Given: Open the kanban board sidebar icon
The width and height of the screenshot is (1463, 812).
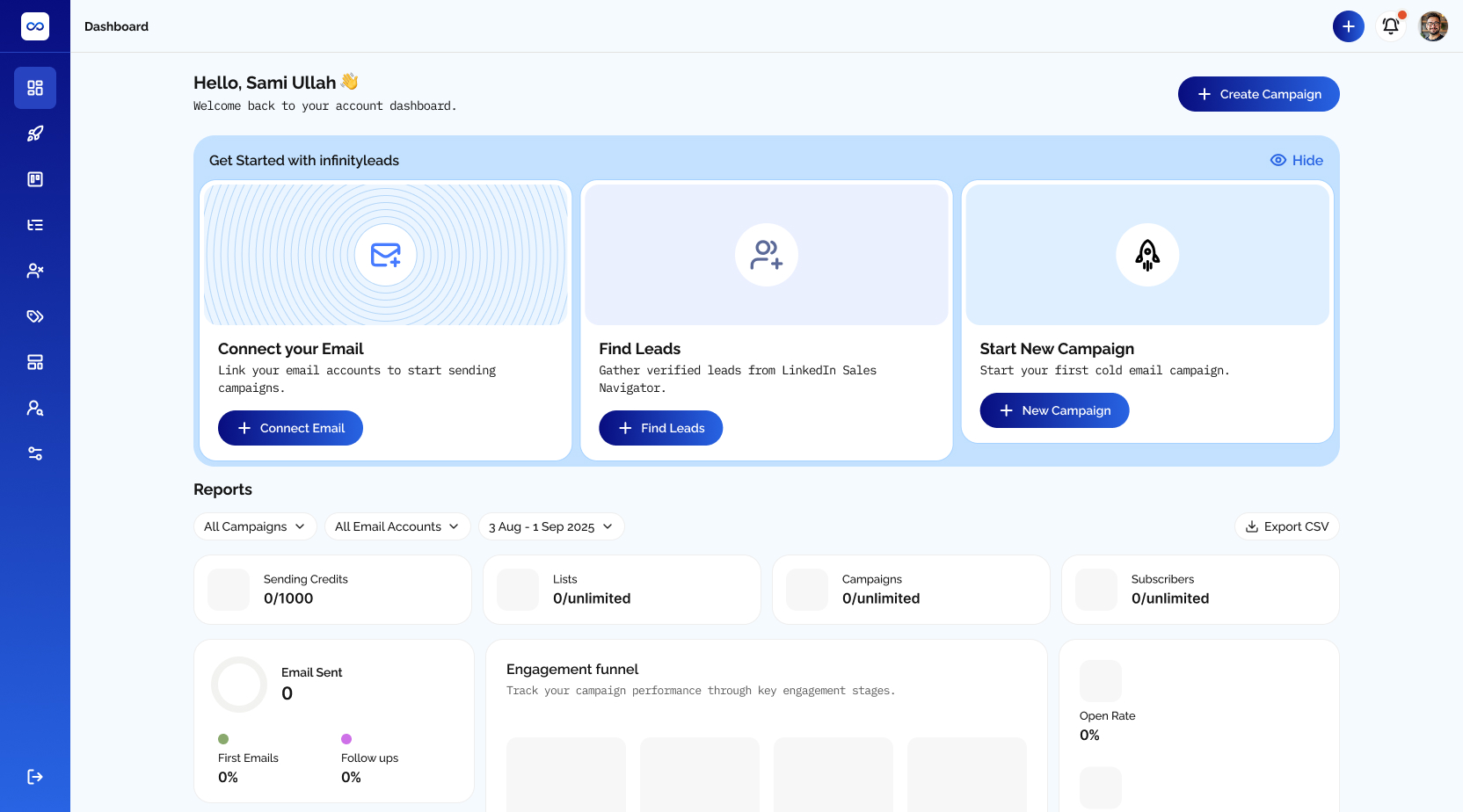Looking at the screenshot, I should 35,179.
